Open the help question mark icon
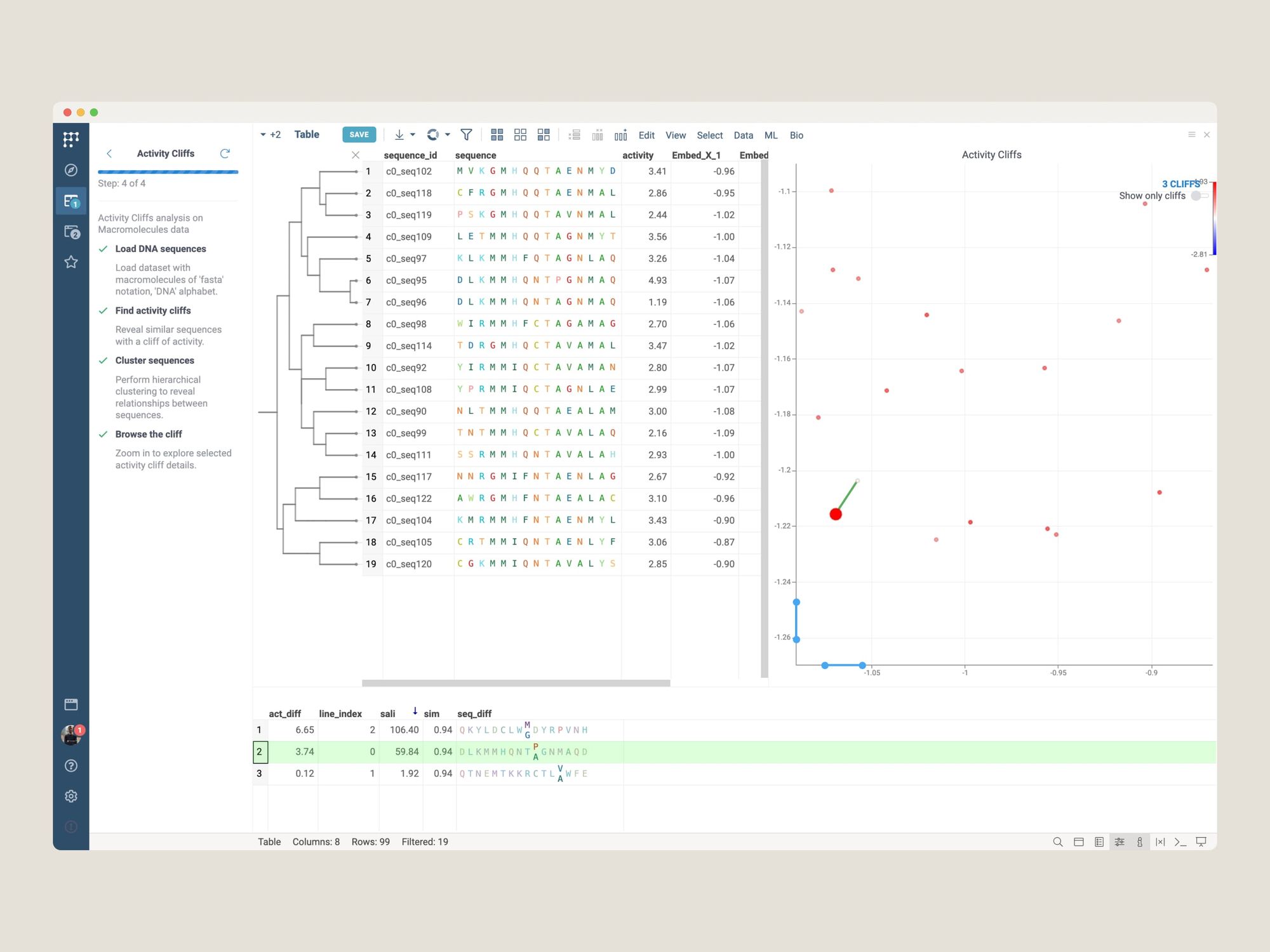This screenshot has height=952, width=1270. coord(71,765)
